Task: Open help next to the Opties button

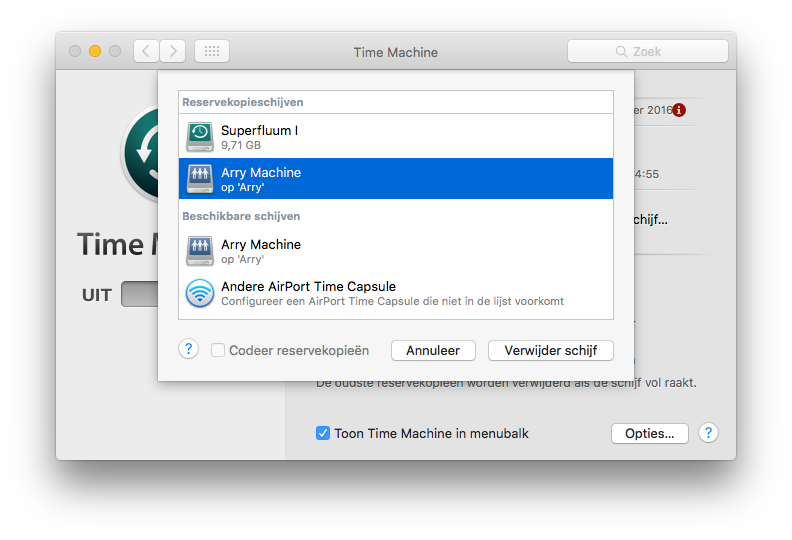Action: click(708, 433)
